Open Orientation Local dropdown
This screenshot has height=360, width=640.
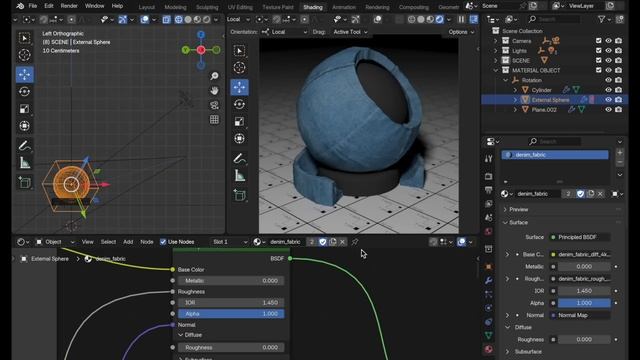pyautogui.click(x=284, y=32)
